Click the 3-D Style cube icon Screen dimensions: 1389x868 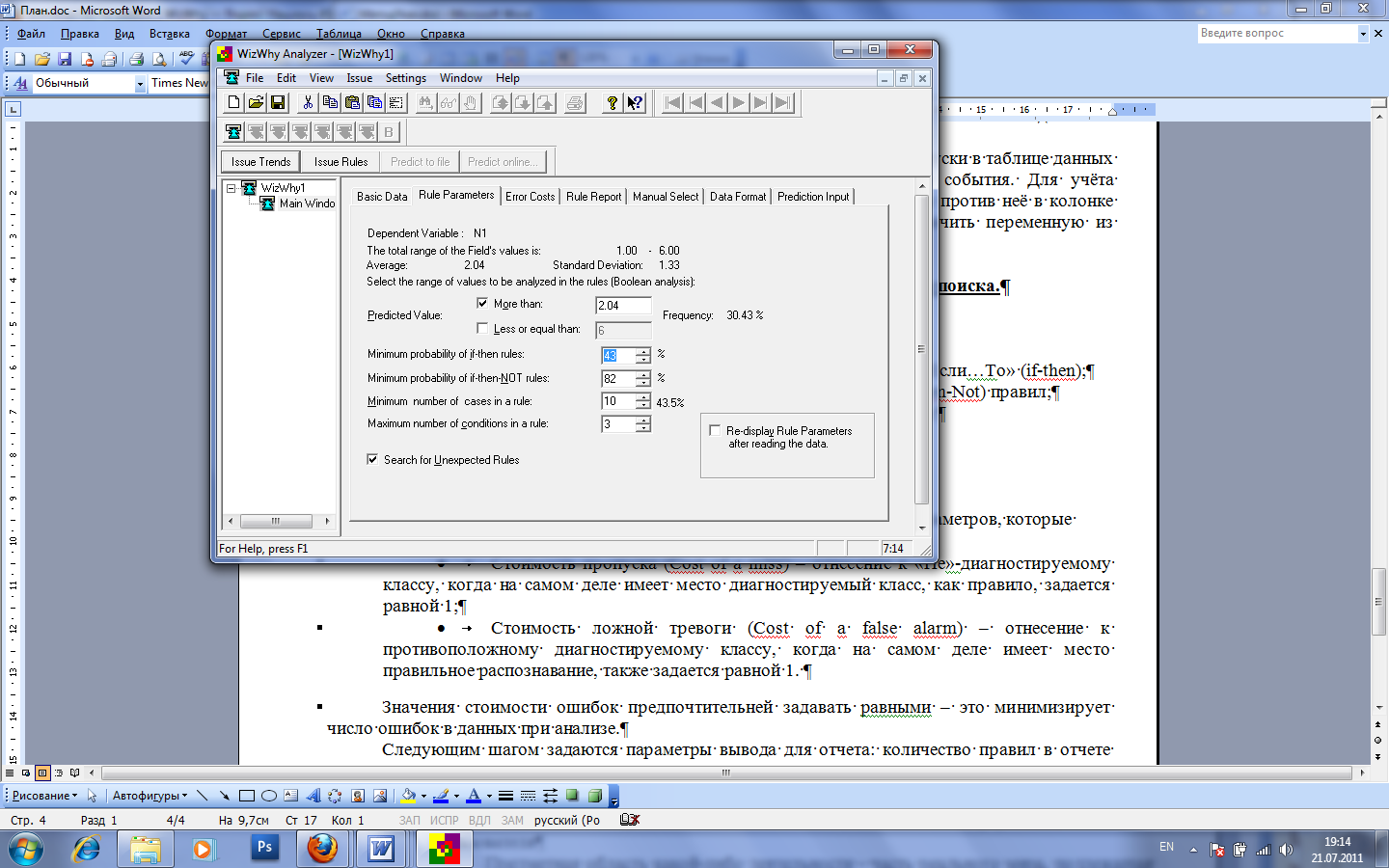[x=595, y=796]
